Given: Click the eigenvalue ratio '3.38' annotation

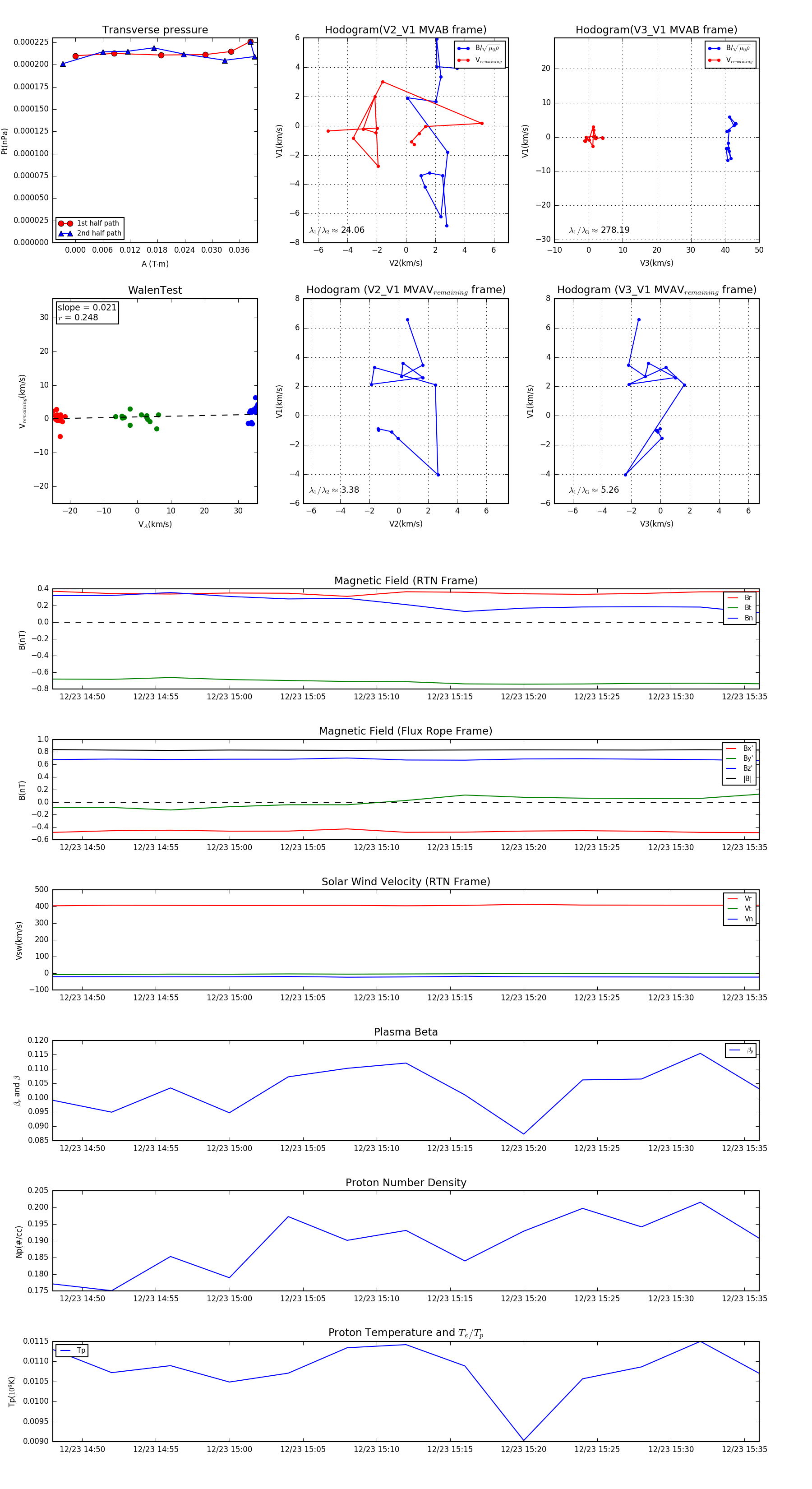Looking at the screenshot, I should point(334,490).
